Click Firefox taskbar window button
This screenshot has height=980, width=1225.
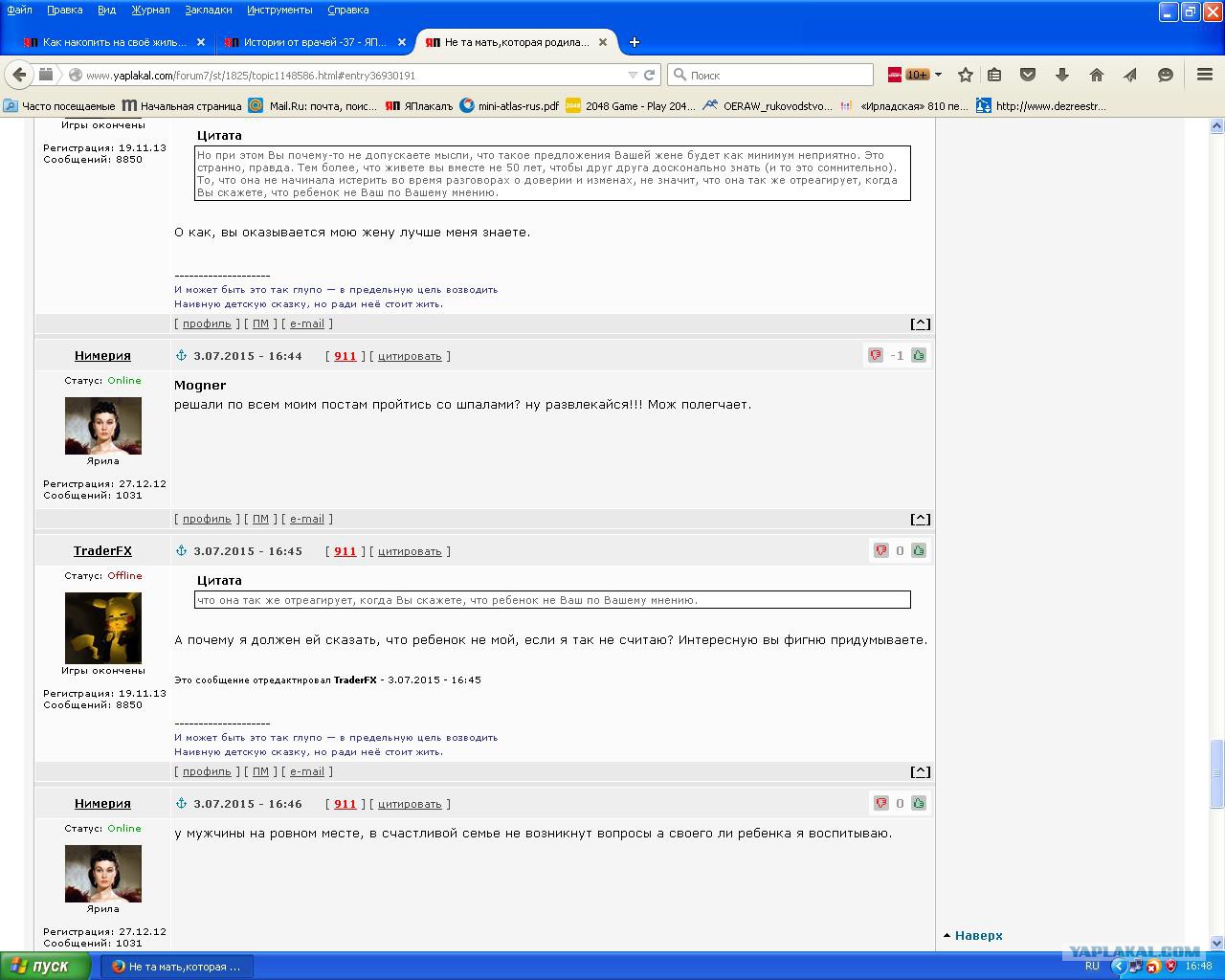coord(178,967)
